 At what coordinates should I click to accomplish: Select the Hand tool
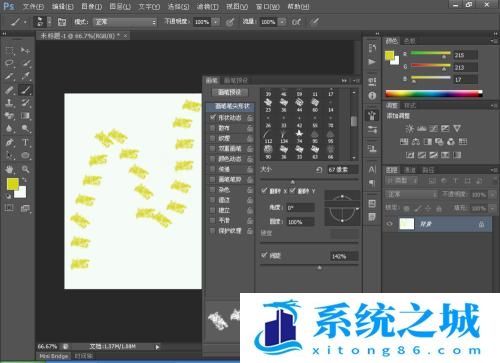(10, 169)
